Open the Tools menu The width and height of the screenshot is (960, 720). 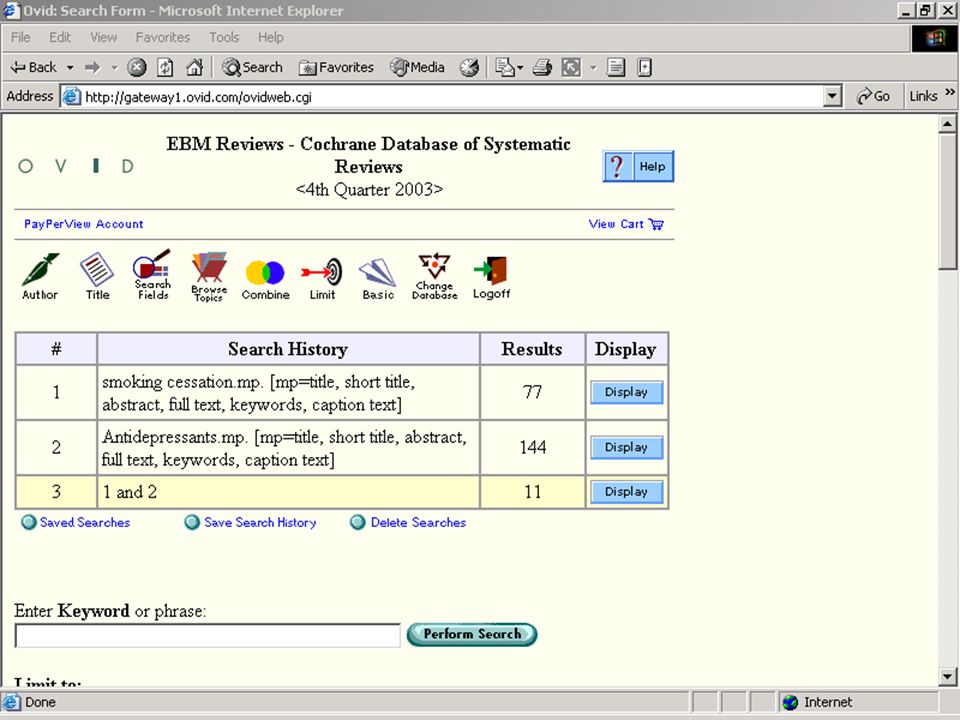224,37
